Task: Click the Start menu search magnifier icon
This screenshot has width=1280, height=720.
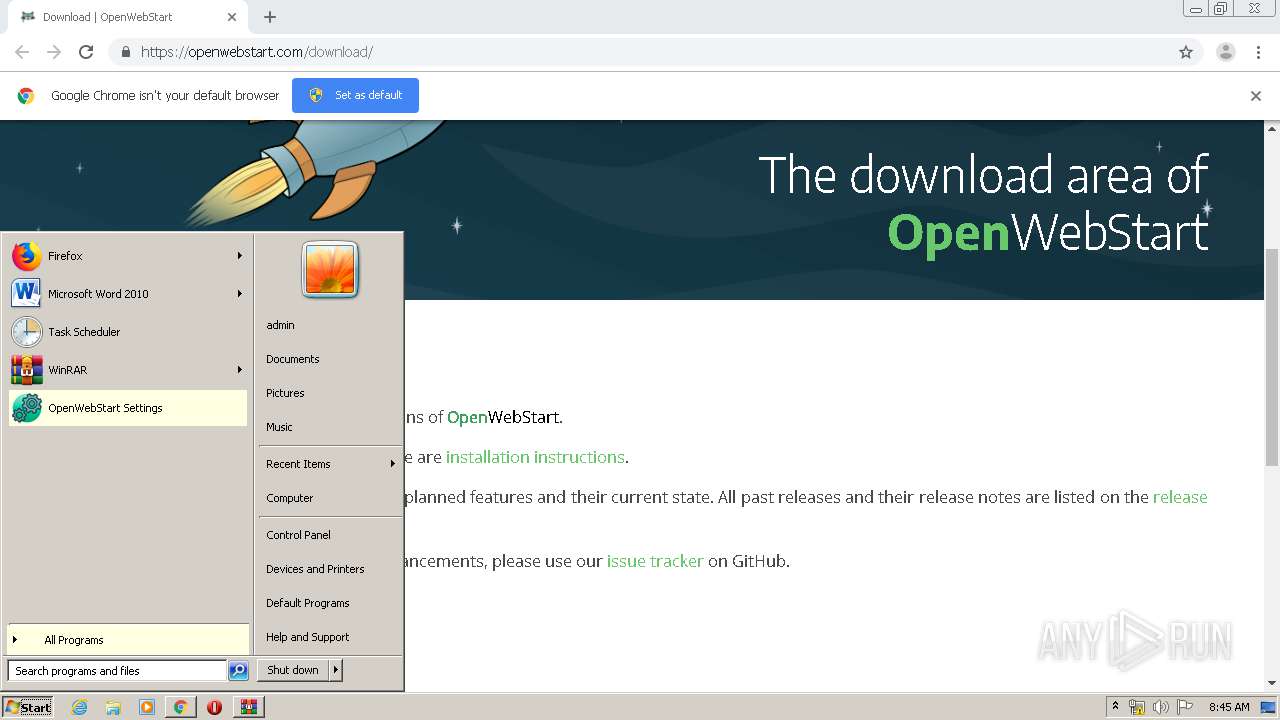Action: 238,671
